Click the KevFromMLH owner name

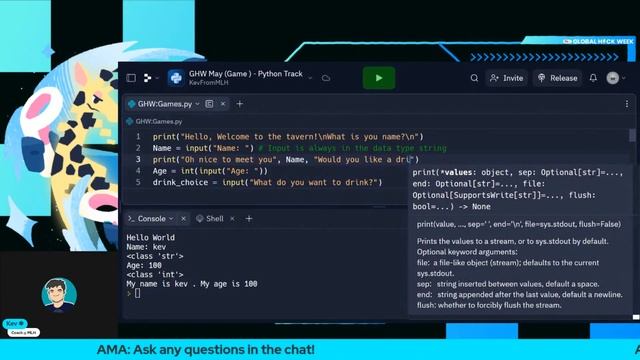tap(209, 83)
